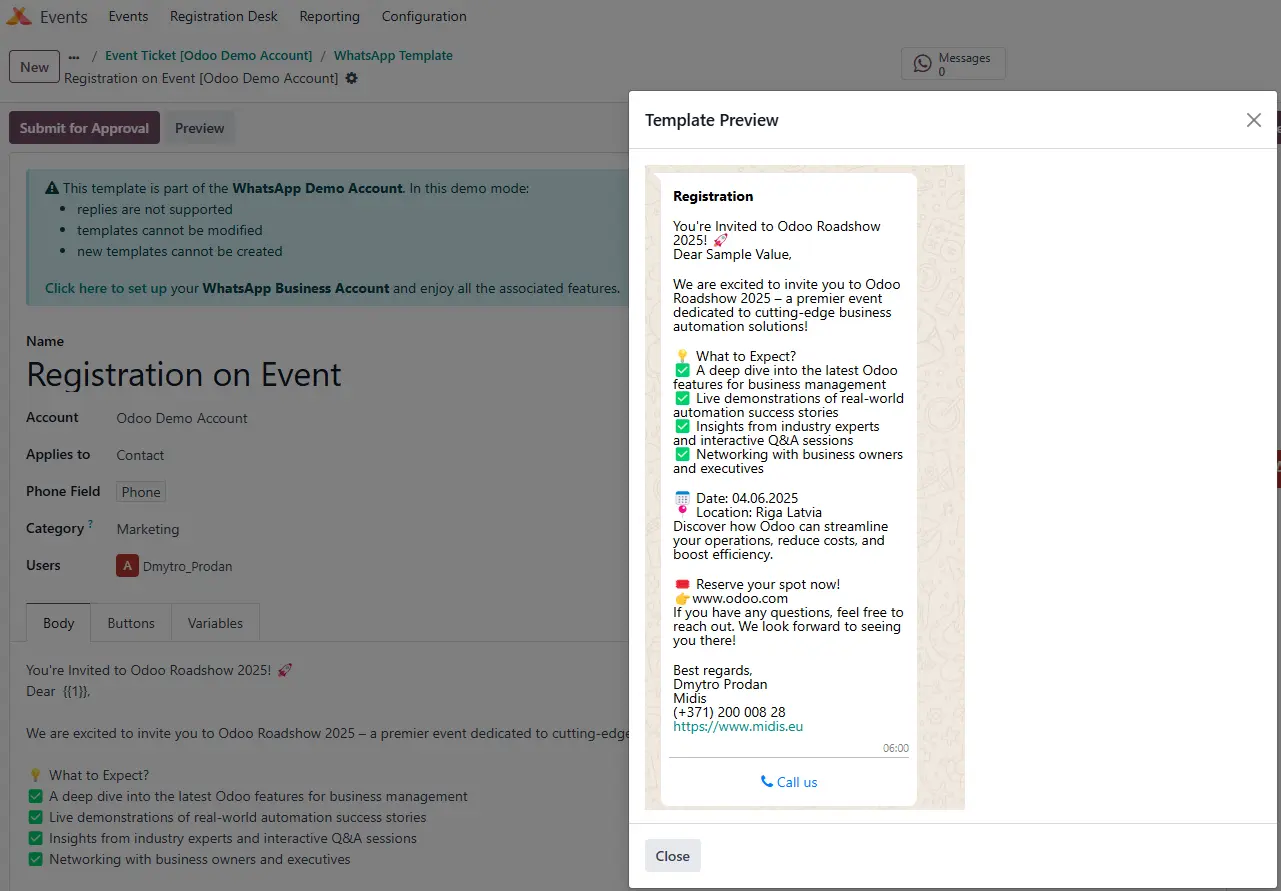Click the Close button in the dialog

[x=672, y=856]
